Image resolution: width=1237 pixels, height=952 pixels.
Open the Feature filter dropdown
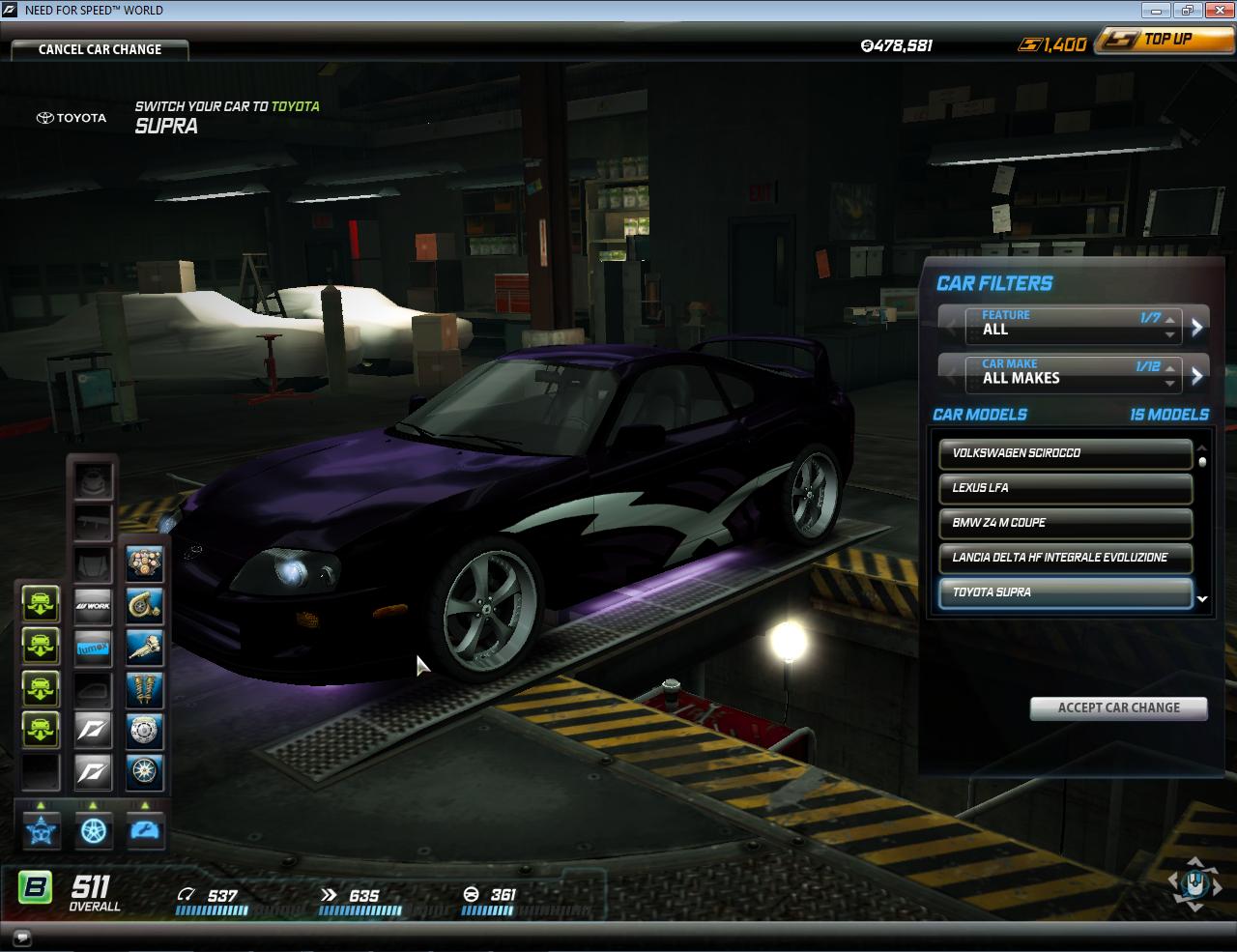coord(1074,326)
